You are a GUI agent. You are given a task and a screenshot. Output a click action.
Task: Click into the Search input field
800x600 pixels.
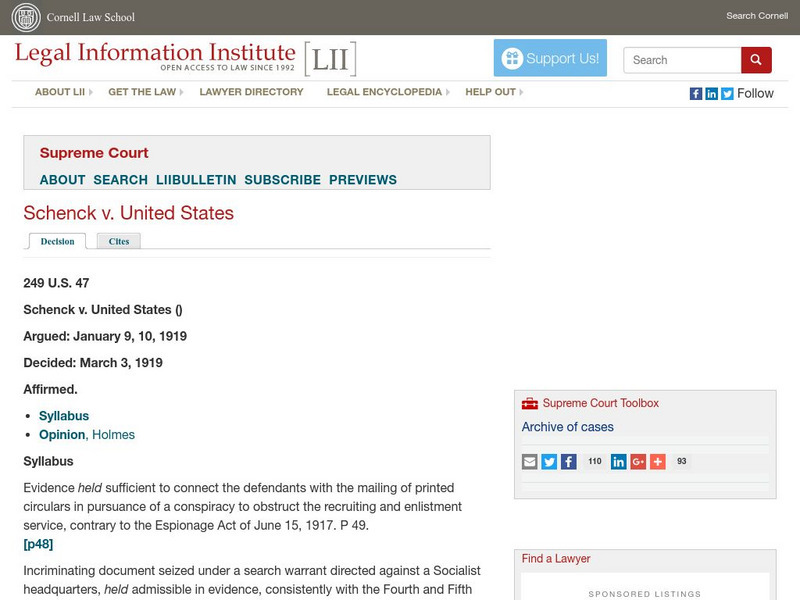pyautogui.click(x=682, y=60)
